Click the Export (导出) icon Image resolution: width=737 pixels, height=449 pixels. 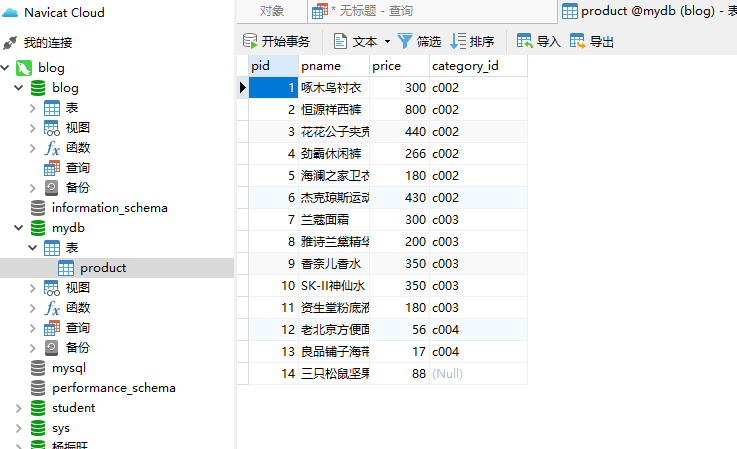[578, 41]
